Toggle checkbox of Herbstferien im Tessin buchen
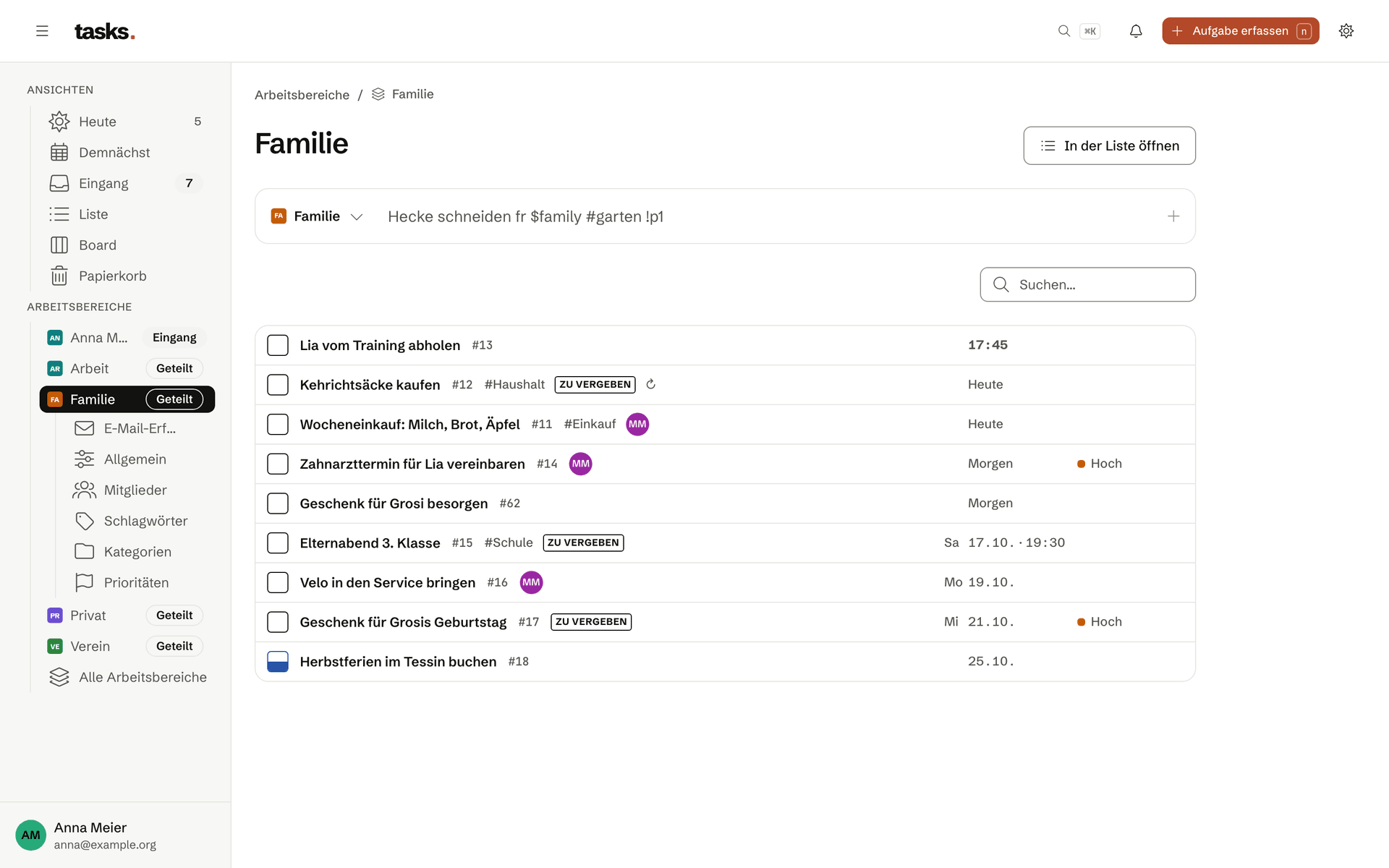The height and width of the screenshot is (868, 1389). (278, 661)
